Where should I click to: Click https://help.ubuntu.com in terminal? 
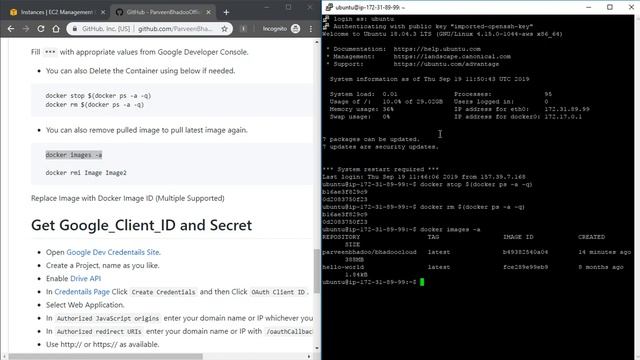437,49
